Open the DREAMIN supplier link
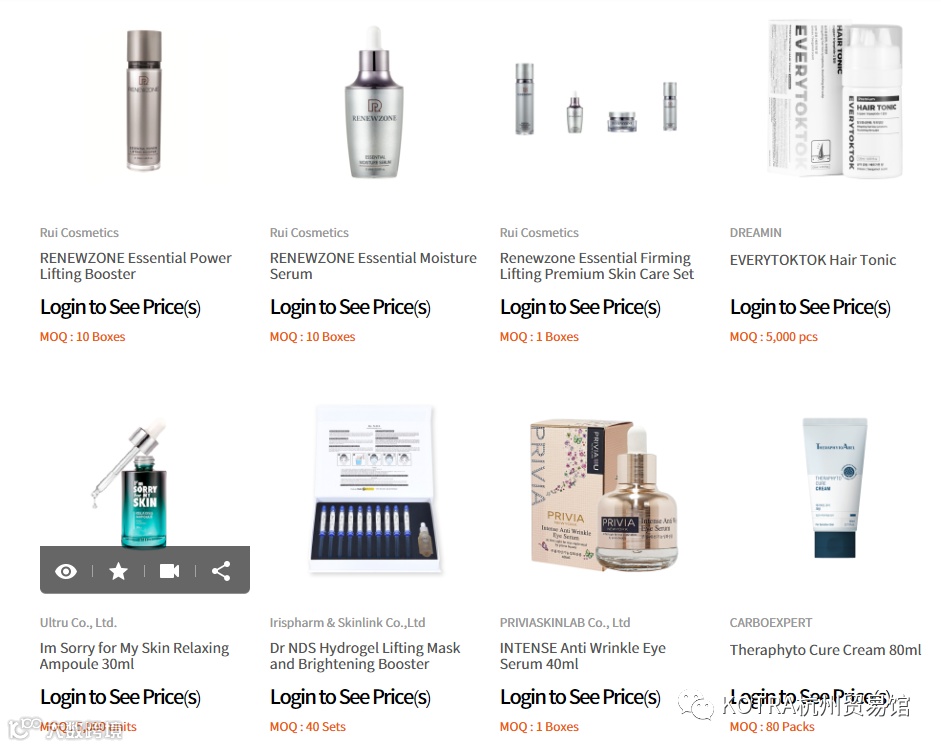This screenshot has height=747, width=941. [756, 233]
